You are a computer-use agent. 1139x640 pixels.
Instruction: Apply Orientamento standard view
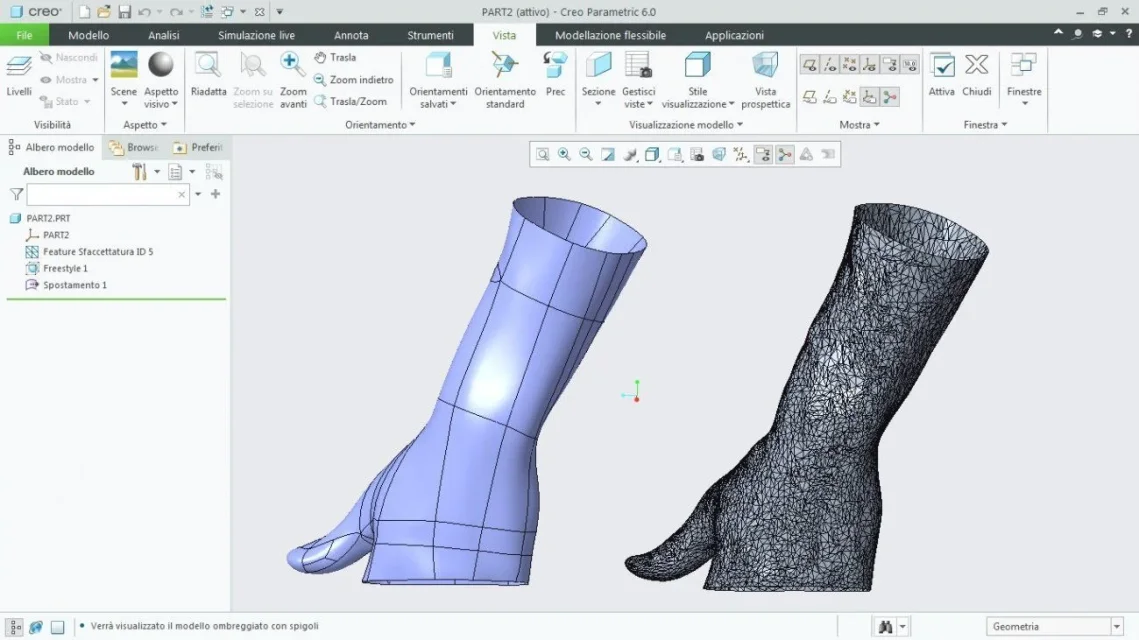tap(505, 80)
